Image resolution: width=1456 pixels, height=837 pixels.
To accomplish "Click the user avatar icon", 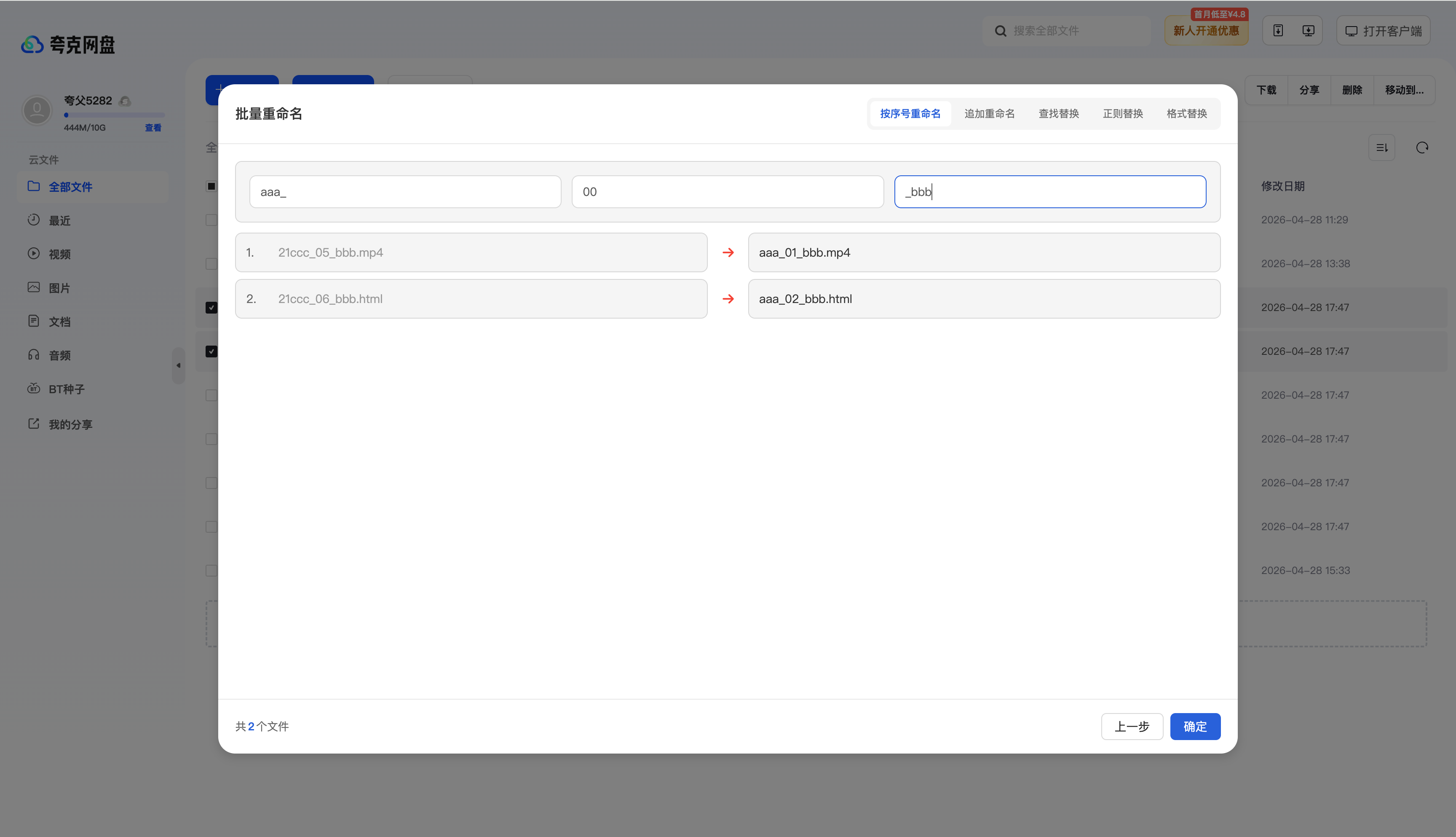I will [x=37, y=110].
